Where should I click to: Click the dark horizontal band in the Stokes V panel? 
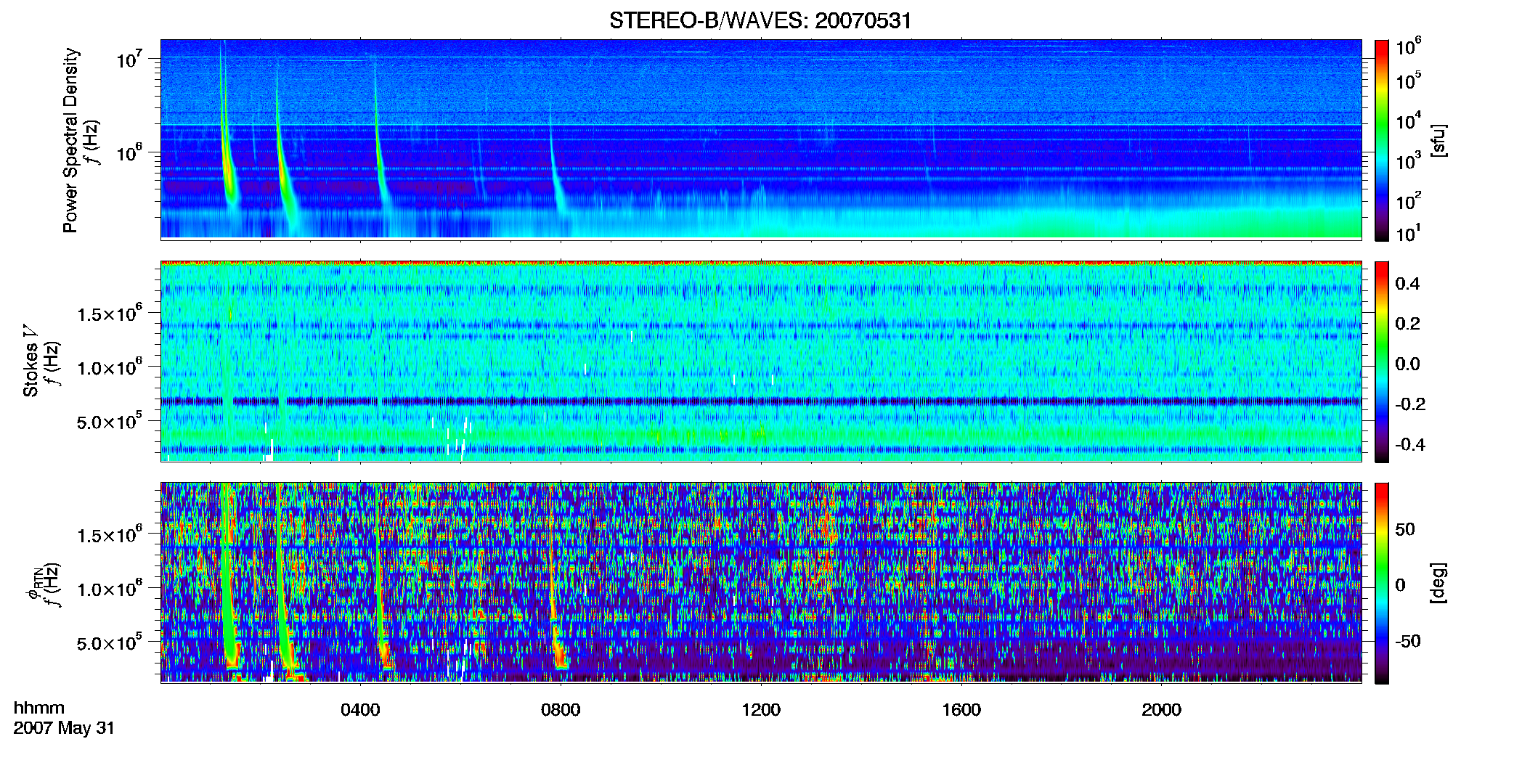click(760, 401)
